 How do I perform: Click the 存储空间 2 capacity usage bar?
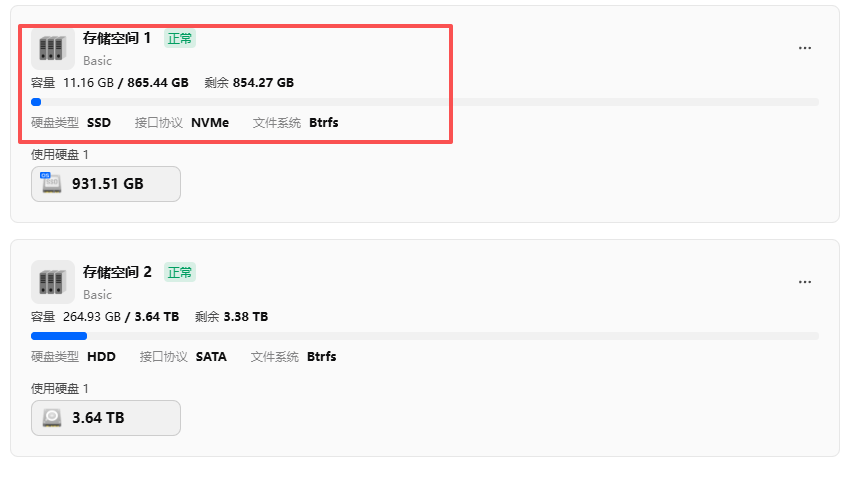424,336
